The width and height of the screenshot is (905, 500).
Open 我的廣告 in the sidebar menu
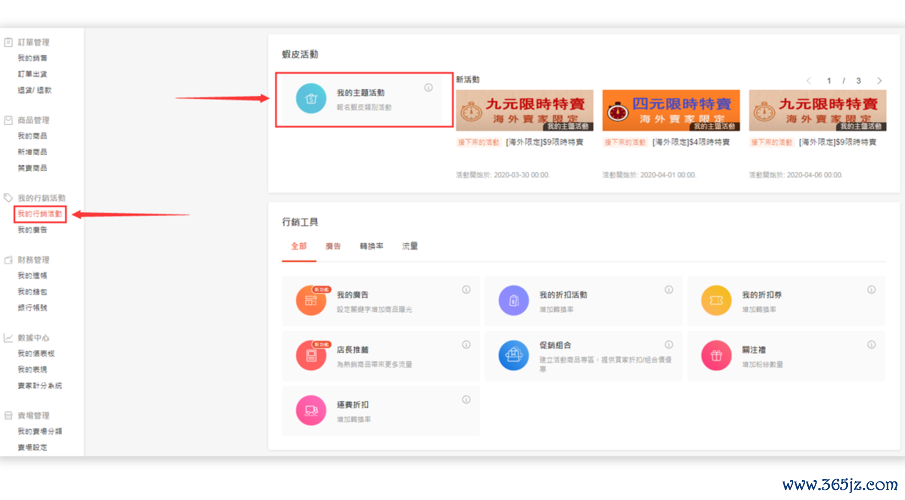32,230
